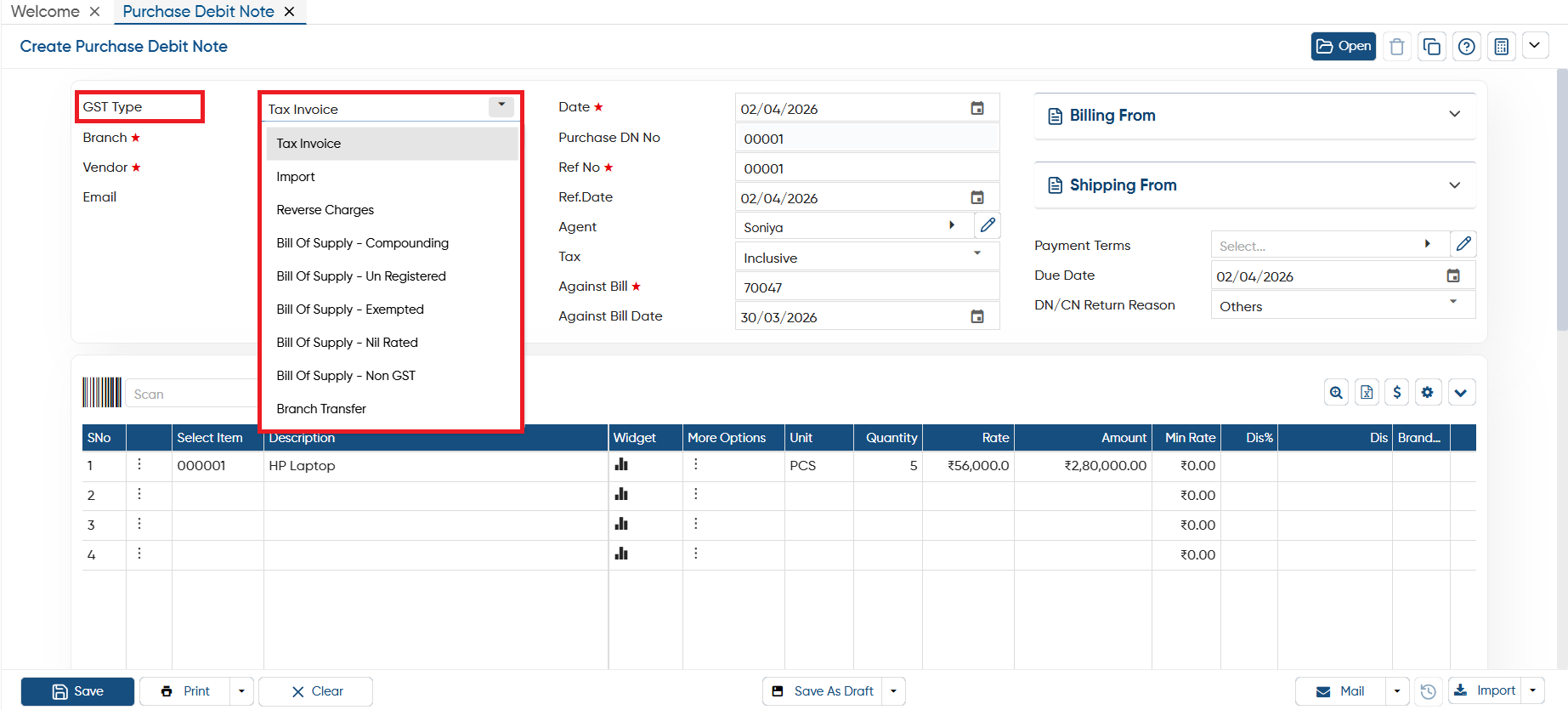This screenshot has width=1568, height=710.
Task: Click the Save button
Action: point(77,691)
